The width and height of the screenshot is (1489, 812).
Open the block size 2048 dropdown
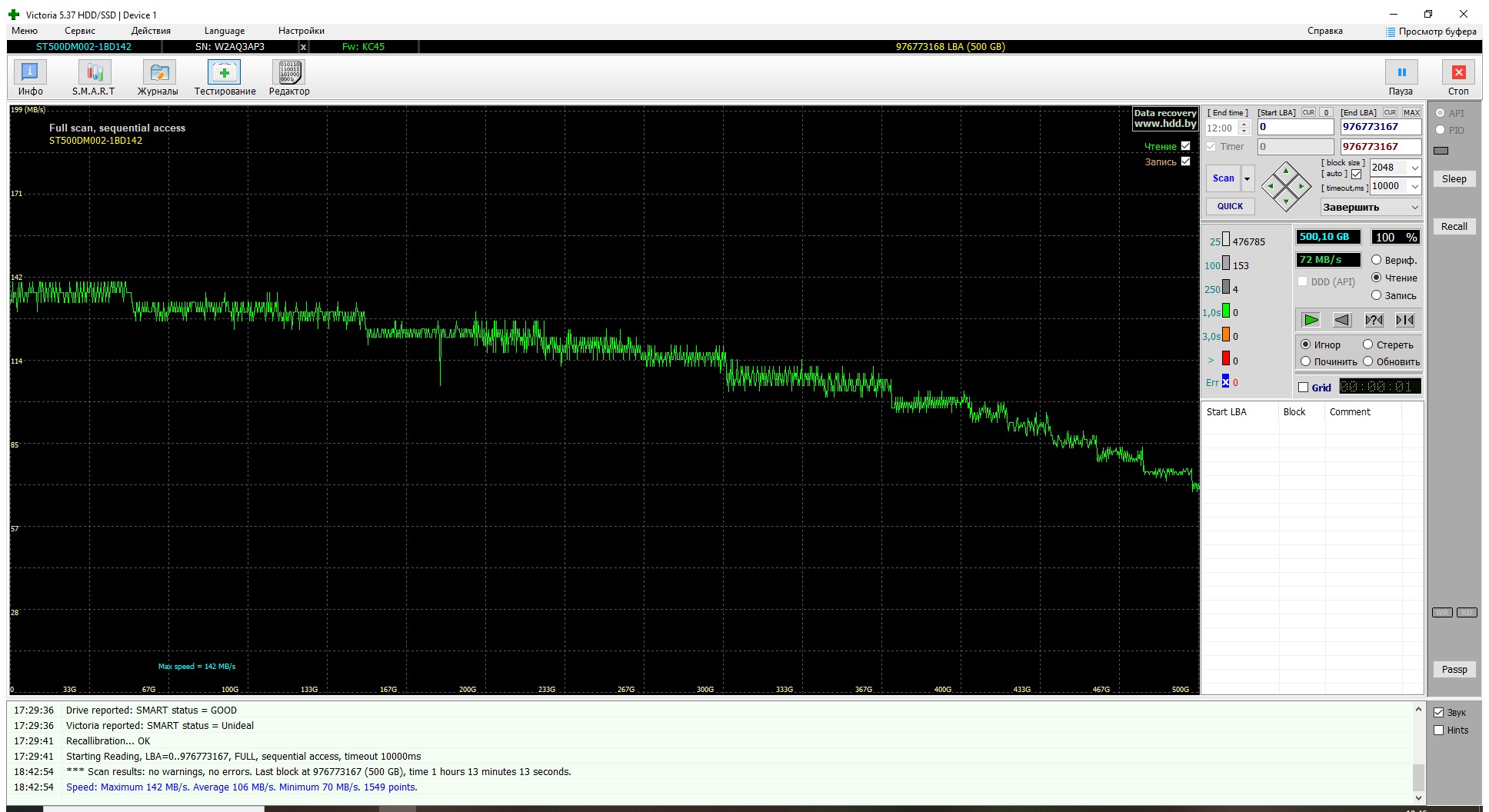tap(1414, 168)
